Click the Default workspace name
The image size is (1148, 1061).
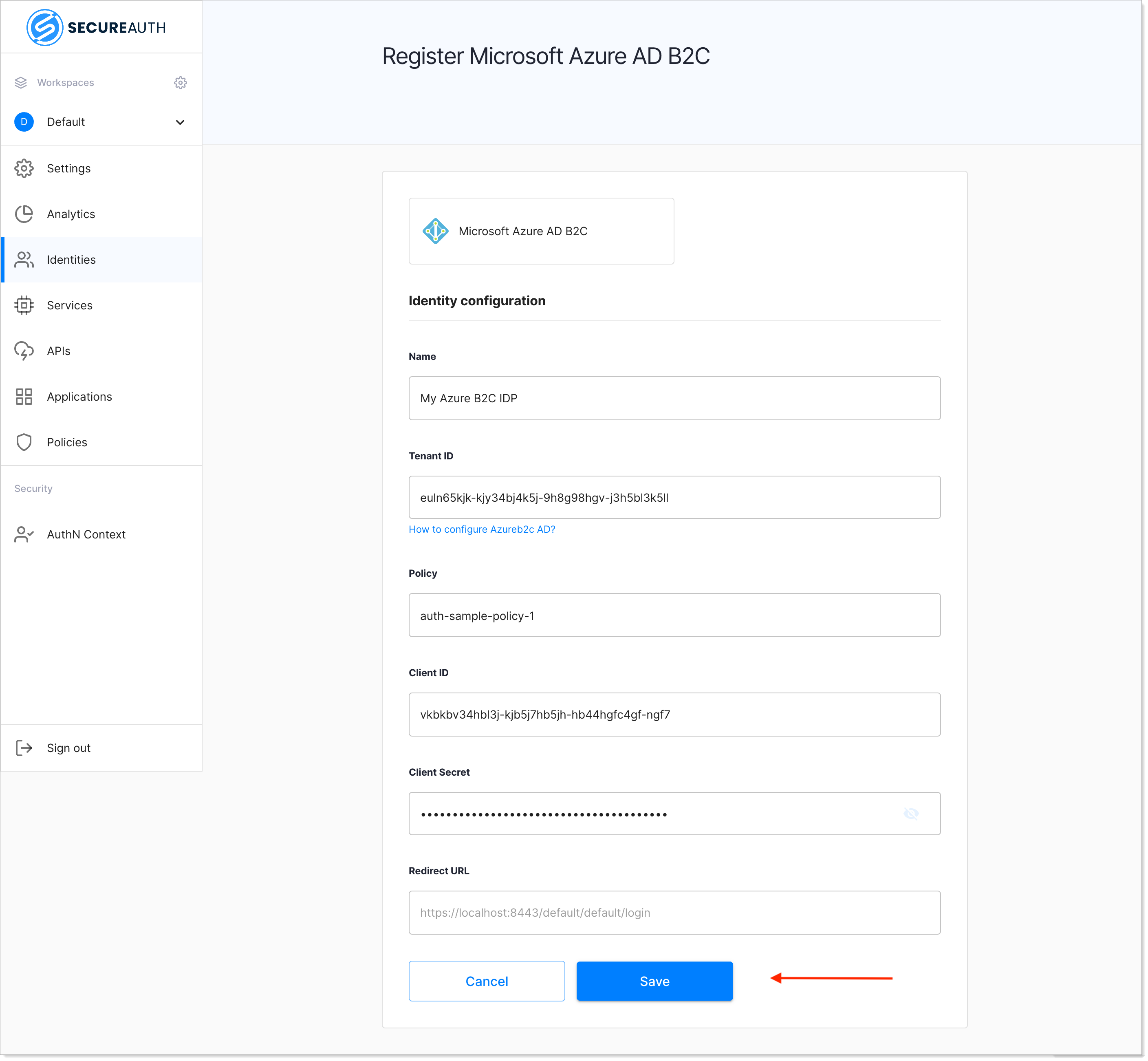(66, 122)
